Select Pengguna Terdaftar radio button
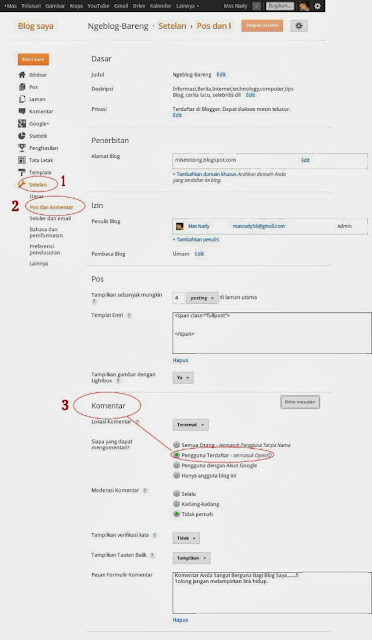Screen dimensions: 372x640 (x=176, y=455)
